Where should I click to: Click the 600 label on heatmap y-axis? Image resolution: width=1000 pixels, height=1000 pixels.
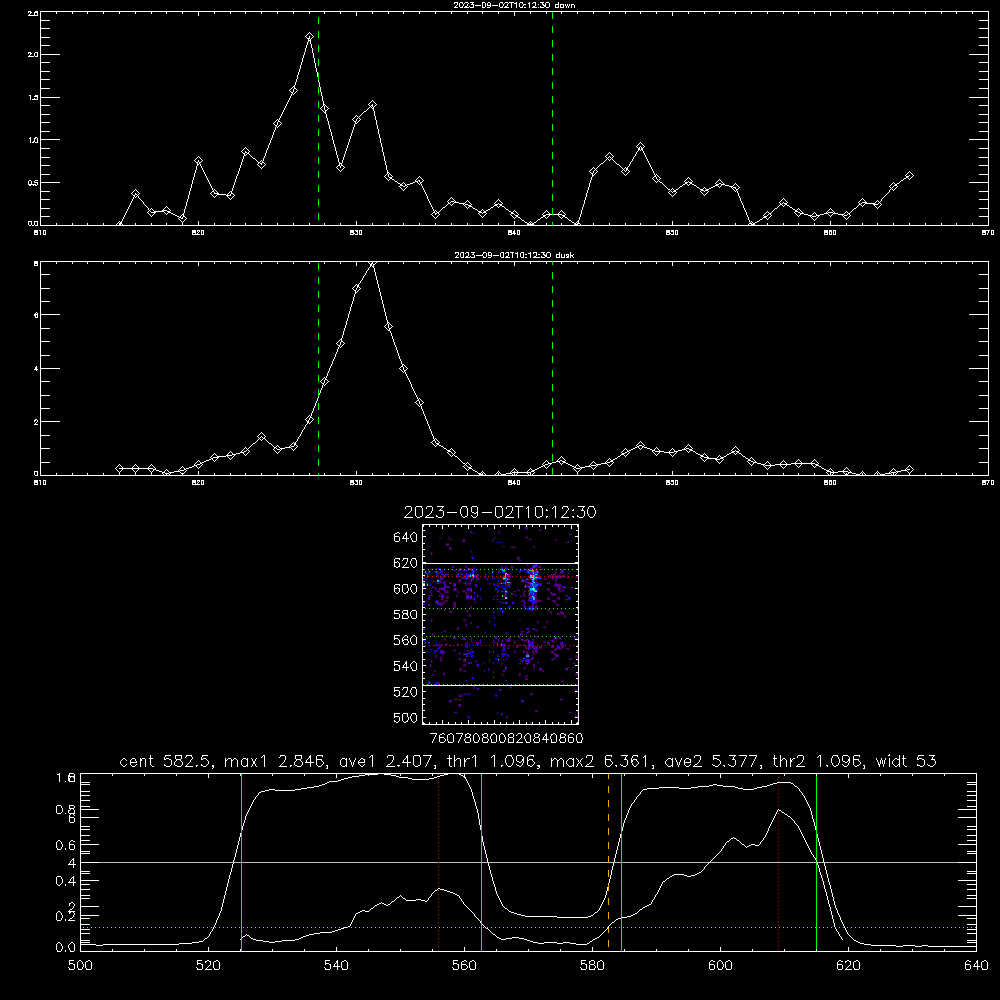406,589
